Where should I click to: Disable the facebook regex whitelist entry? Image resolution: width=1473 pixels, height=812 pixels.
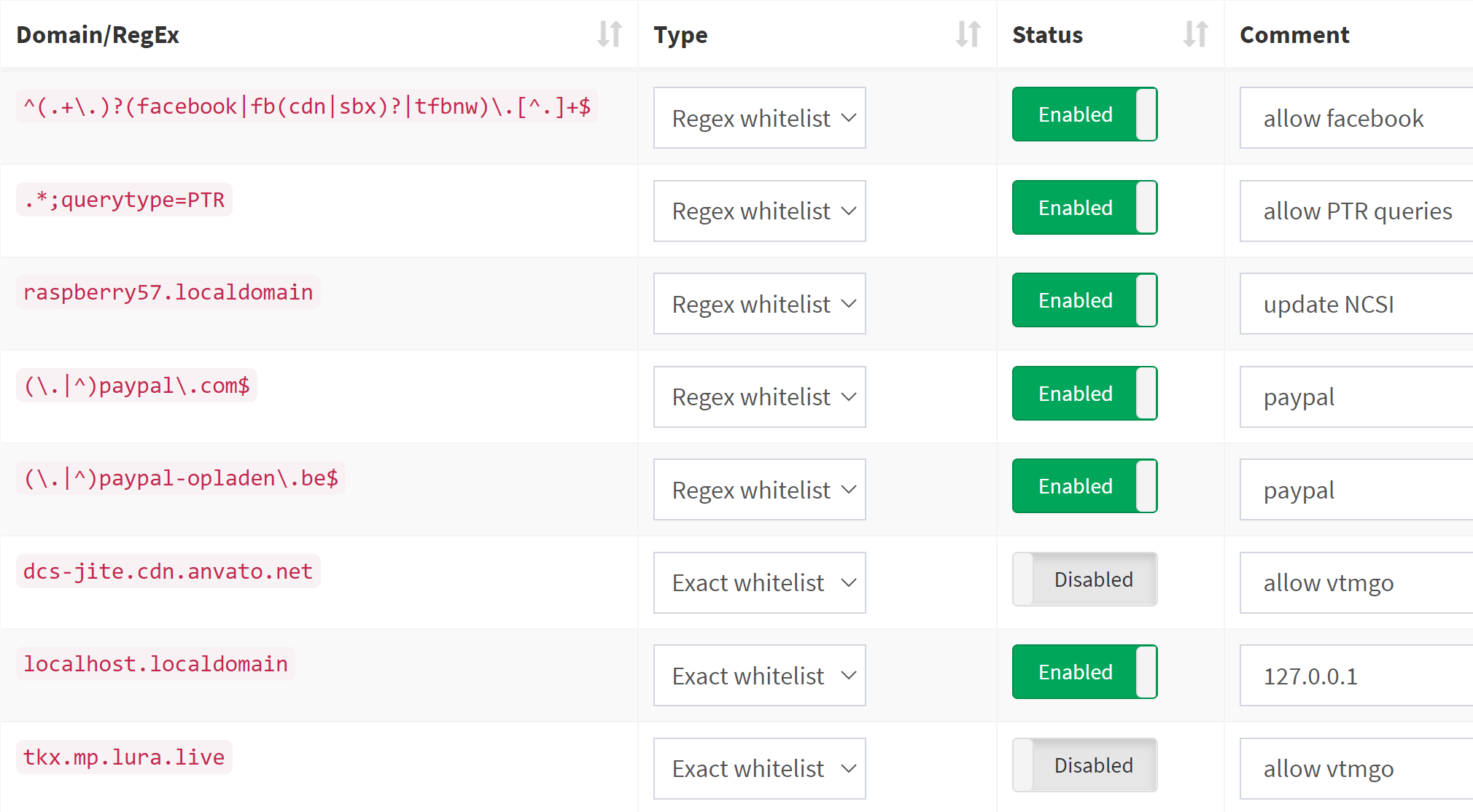tap(1084, 114)
